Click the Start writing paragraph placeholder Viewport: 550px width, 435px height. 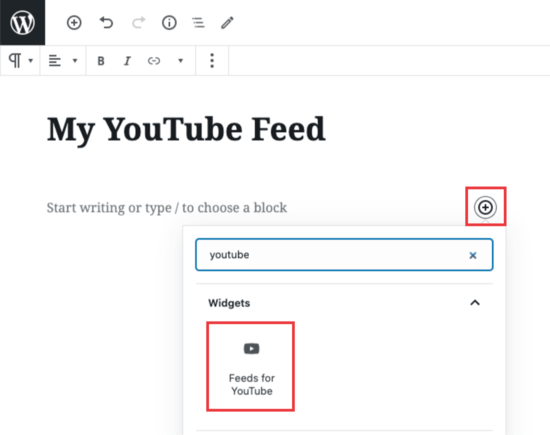pyautogui.click(x=167, y=208)
